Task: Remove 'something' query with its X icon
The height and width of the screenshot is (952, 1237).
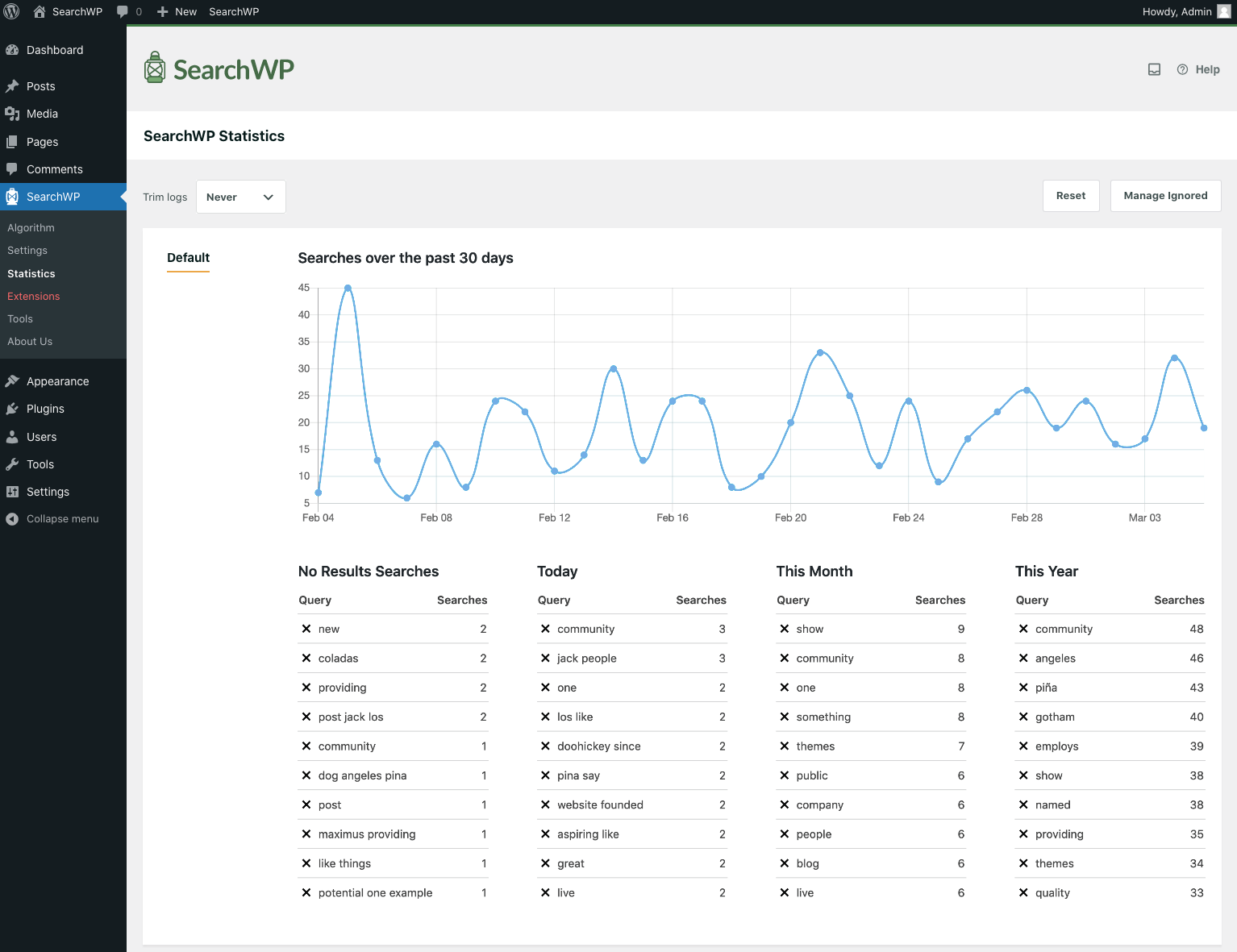Action: coord(785,717)
